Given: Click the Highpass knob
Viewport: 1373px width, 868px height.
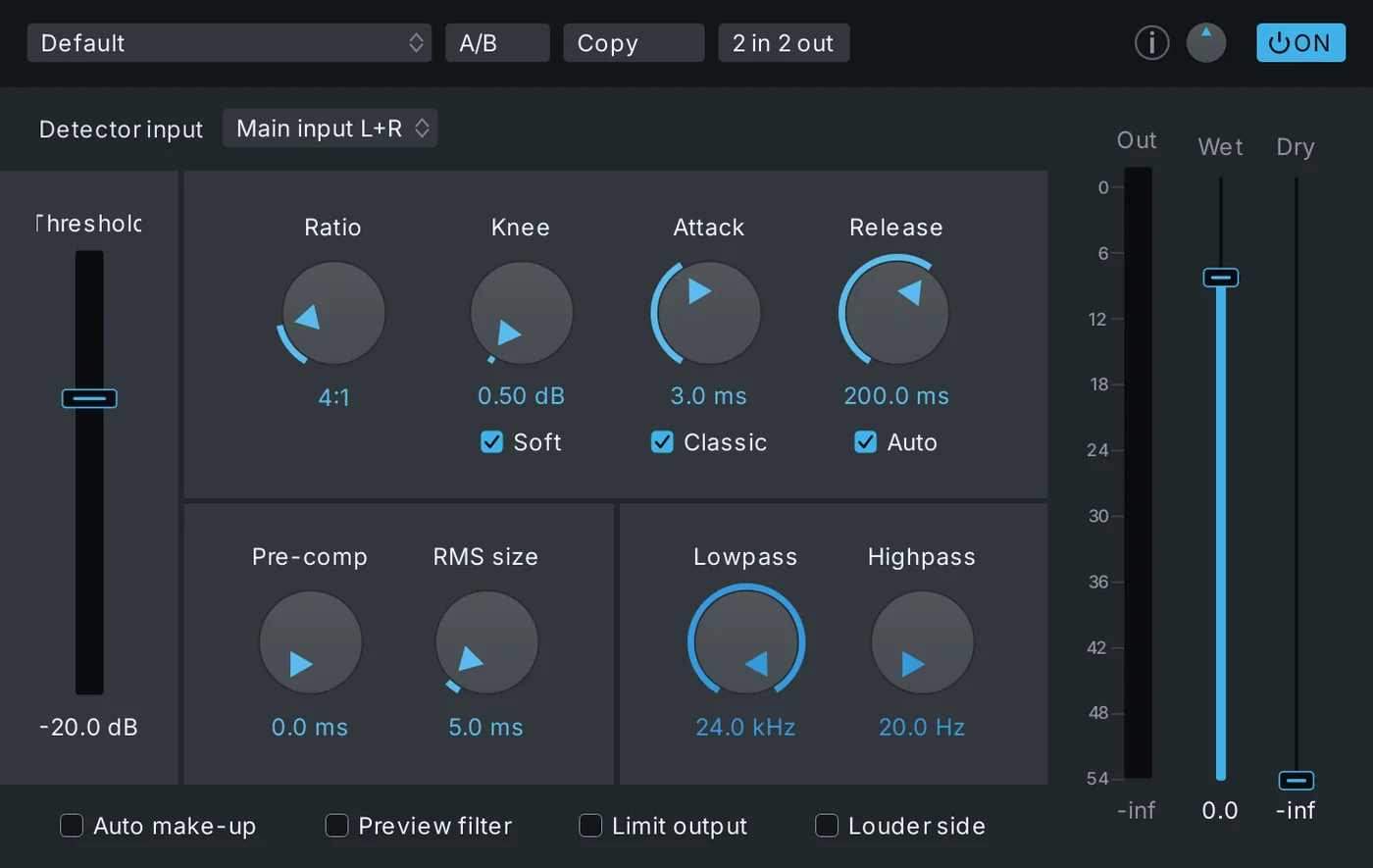Looking at the screenshot, I should click(922, 643).
